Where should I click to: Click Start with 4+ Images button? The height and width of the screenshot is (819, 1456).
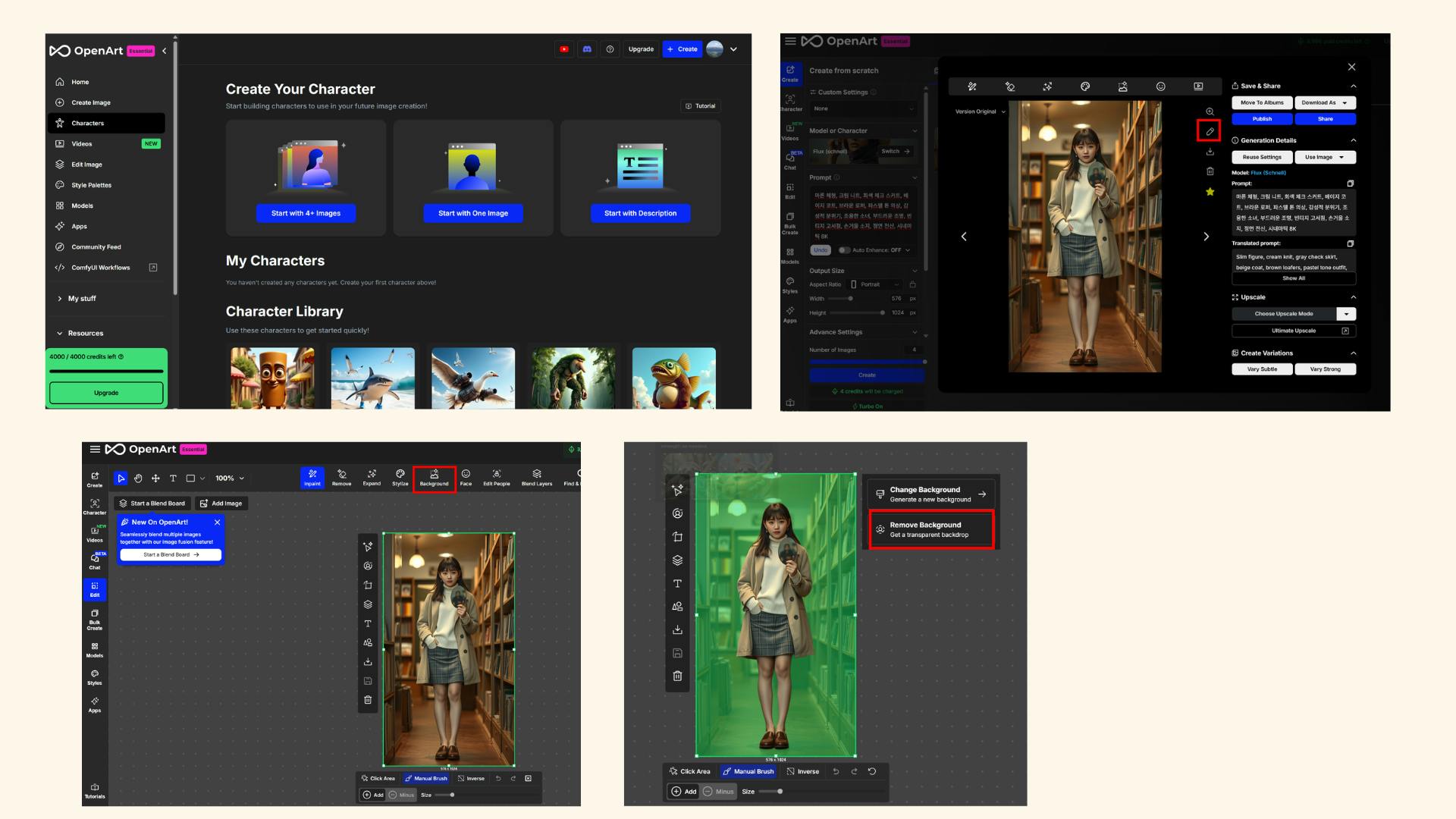306,213
